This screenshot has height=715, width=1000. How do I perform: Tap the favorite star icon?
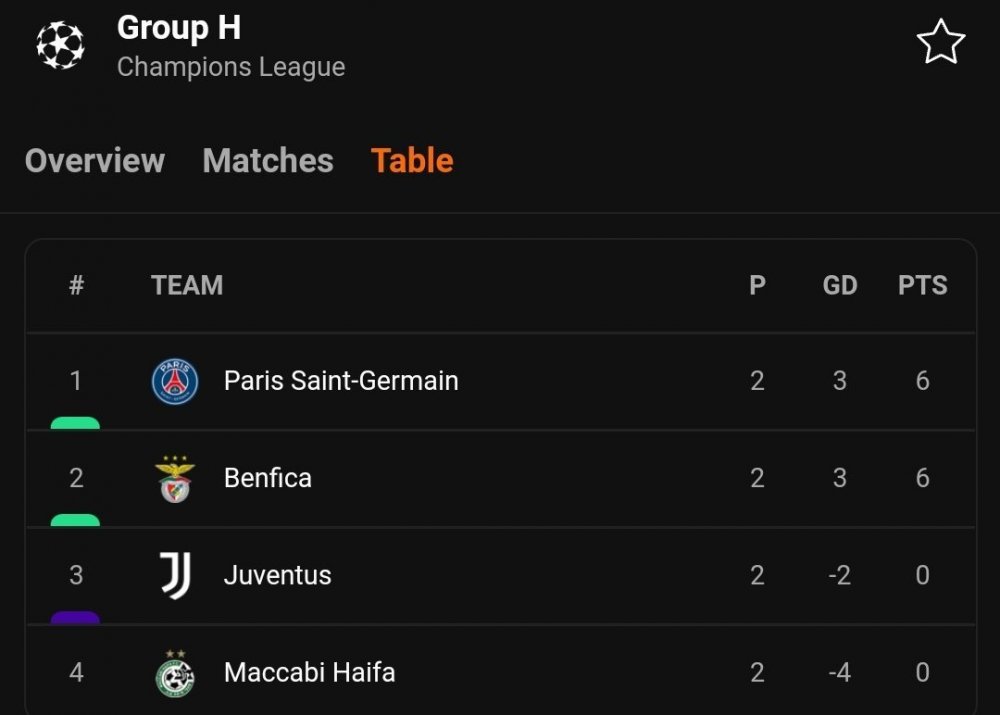pyautogui.click(x=941, y=41)
